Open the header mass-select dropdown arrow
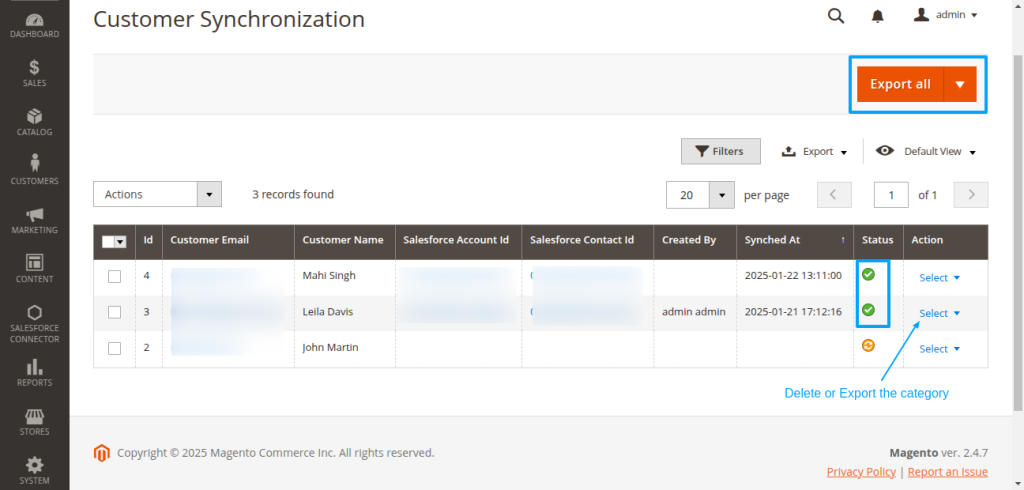Viewport: 1024px width, 490px height. (120, 242)
